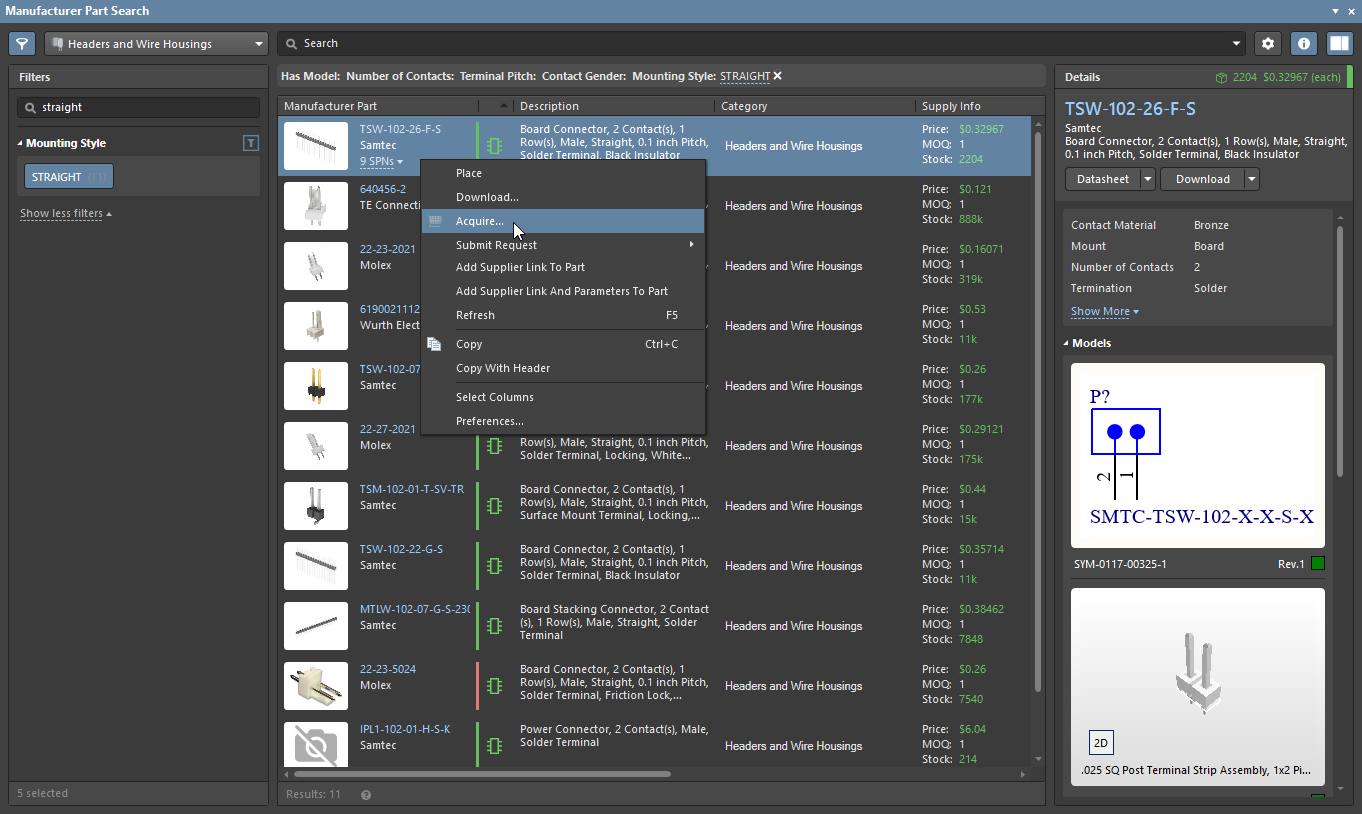This screenshot has height=814, width=1362.
Task: Click help icon next to Results count
Action: click(366, 795)
